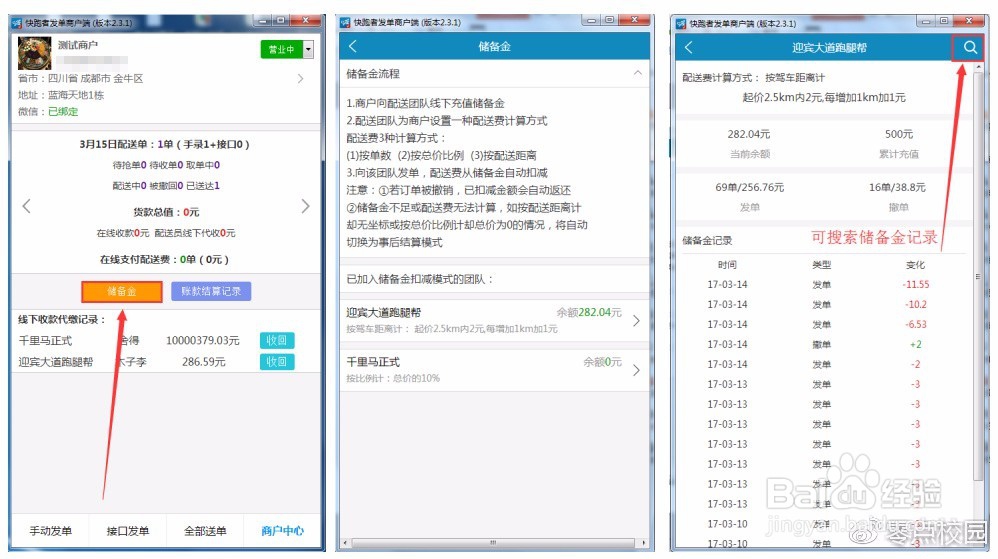Click the 变化 column header

(915, 265)
